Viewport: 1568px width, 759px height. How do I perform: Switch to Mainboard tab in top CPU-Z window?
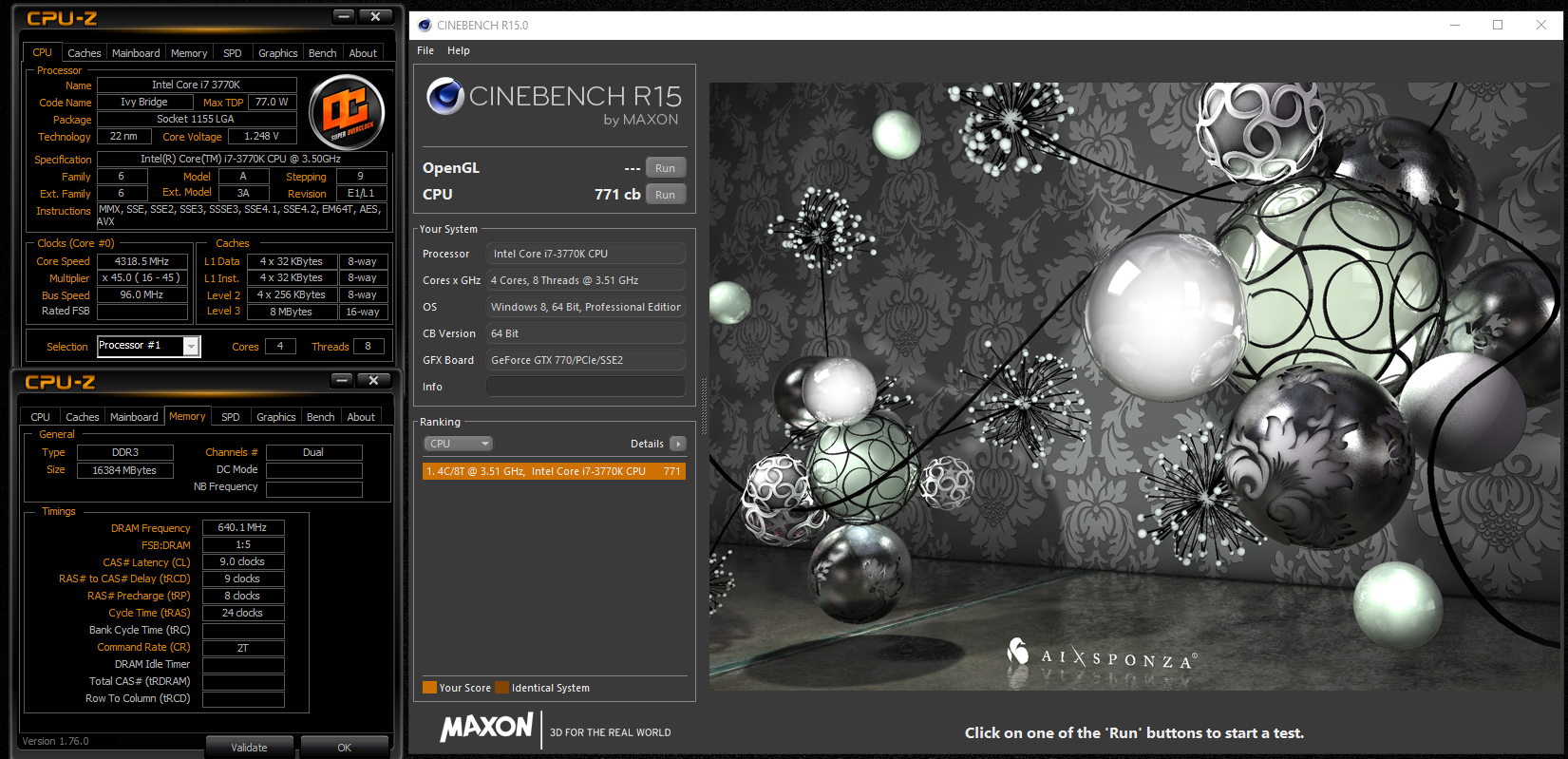pyautogui.click(x=136, y=53)
